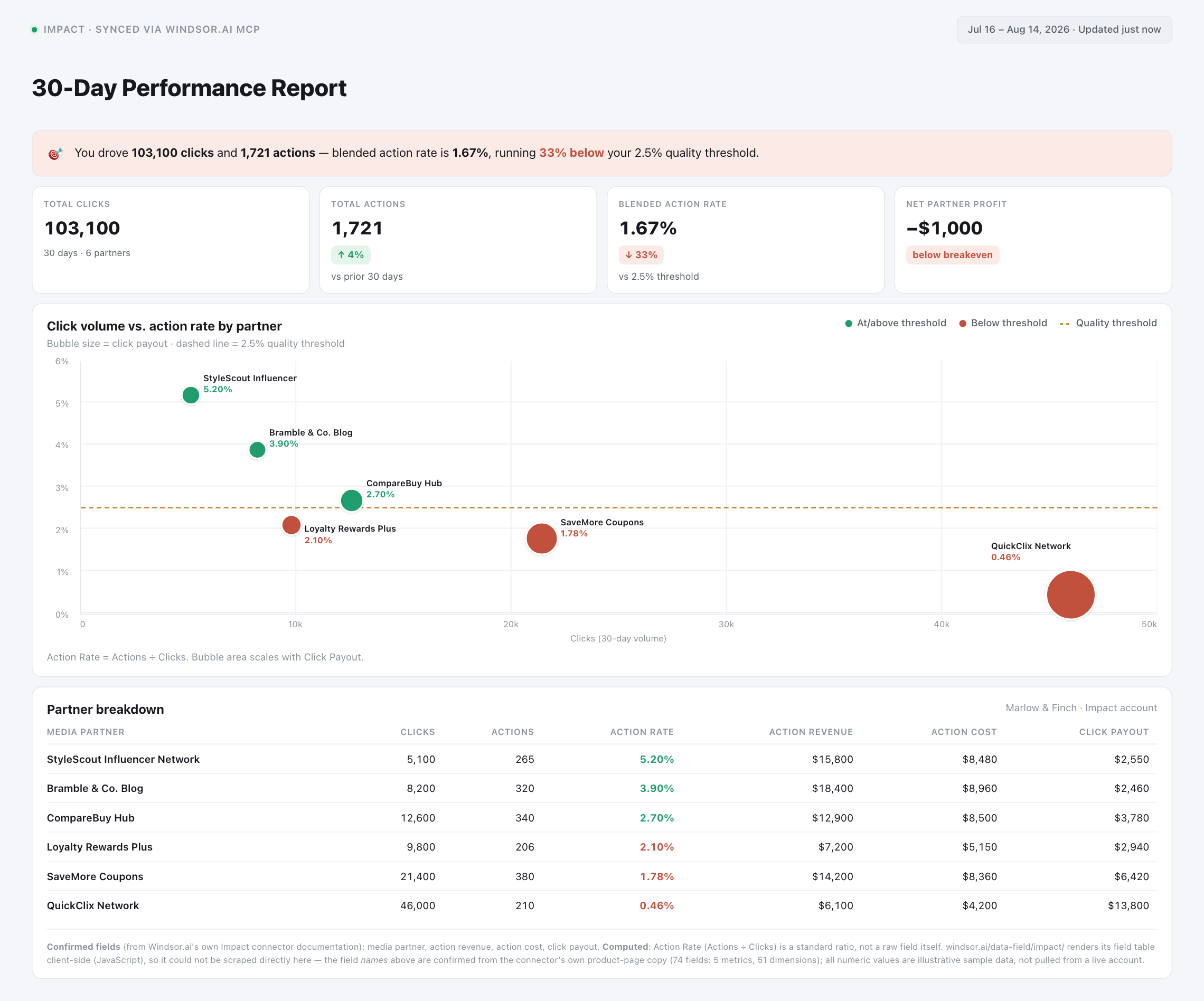
Task: Select the Loyalty Rewards Plus table row name
Action: click(x=100, y=847)
